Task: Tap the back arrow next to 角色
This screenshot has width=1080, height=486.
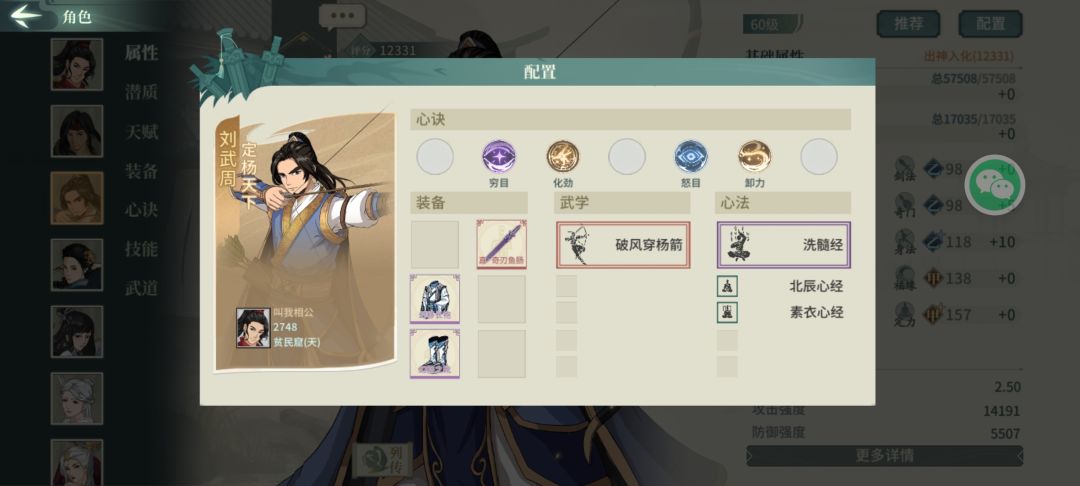Action: pyautogui.click(x=26, y=15)
